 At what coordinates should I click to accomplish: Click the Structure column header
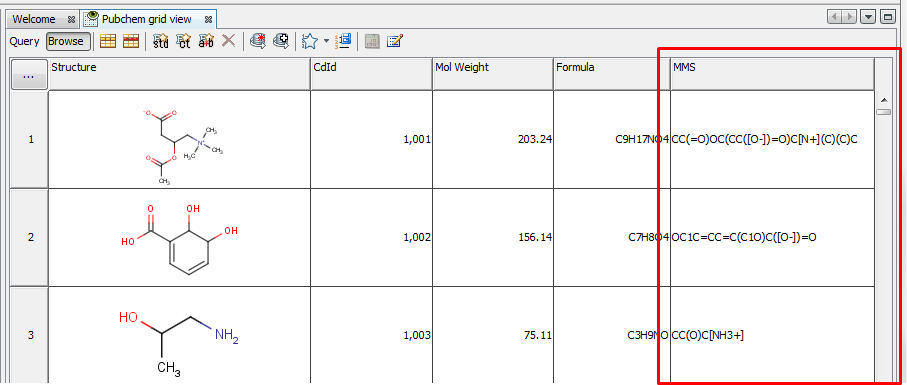180,74
